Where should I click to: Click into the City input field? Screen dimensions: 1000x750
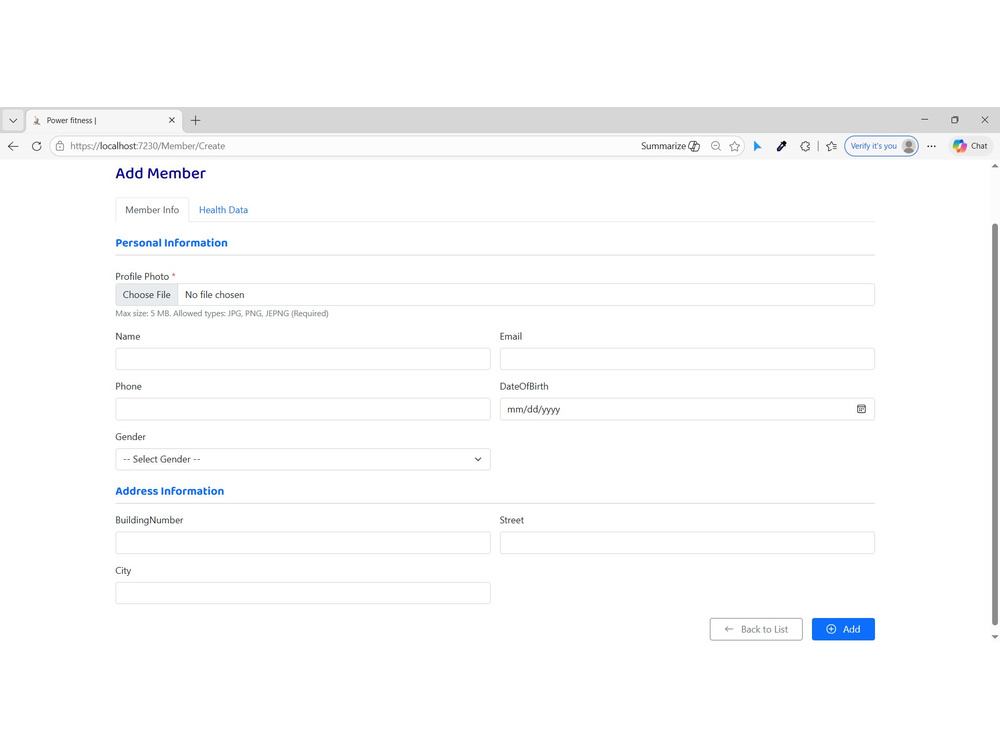(303, 593)
